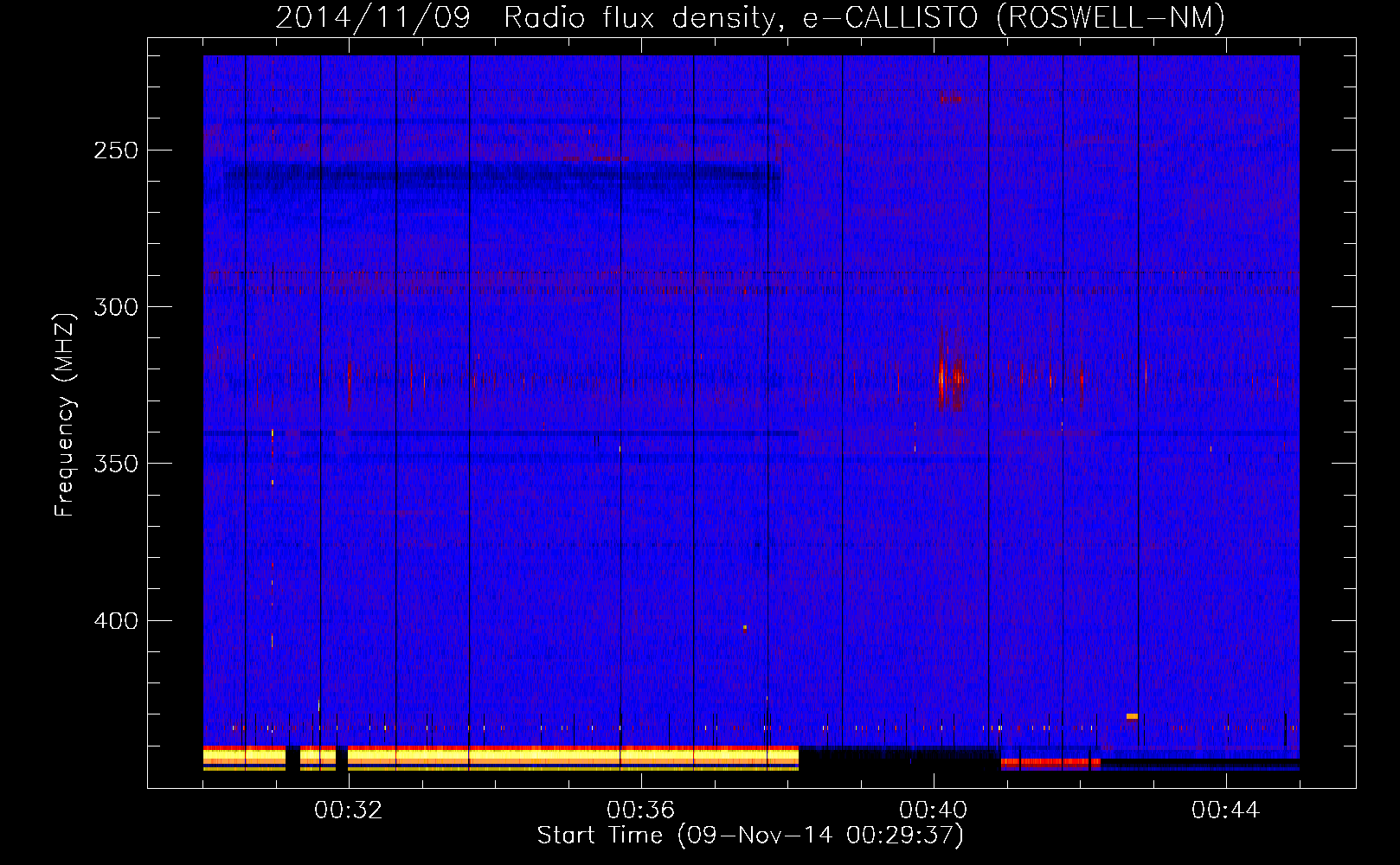Click the "Start Time (09-Nov-14 00:29:37)" axis label
The height and width of the screenshot is (865, 1400).
(750, 836)
